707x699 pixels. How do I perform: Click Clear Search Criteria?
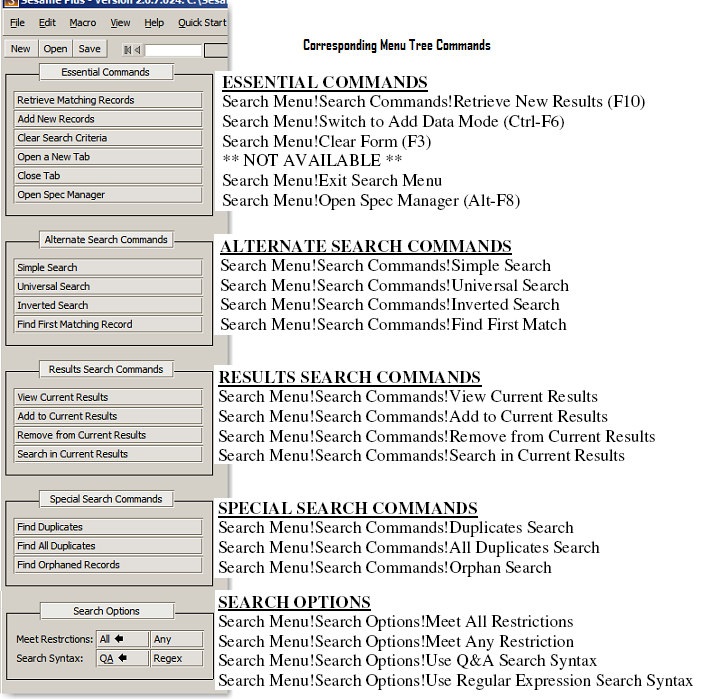pyautogui.click(x=108, y=138)
